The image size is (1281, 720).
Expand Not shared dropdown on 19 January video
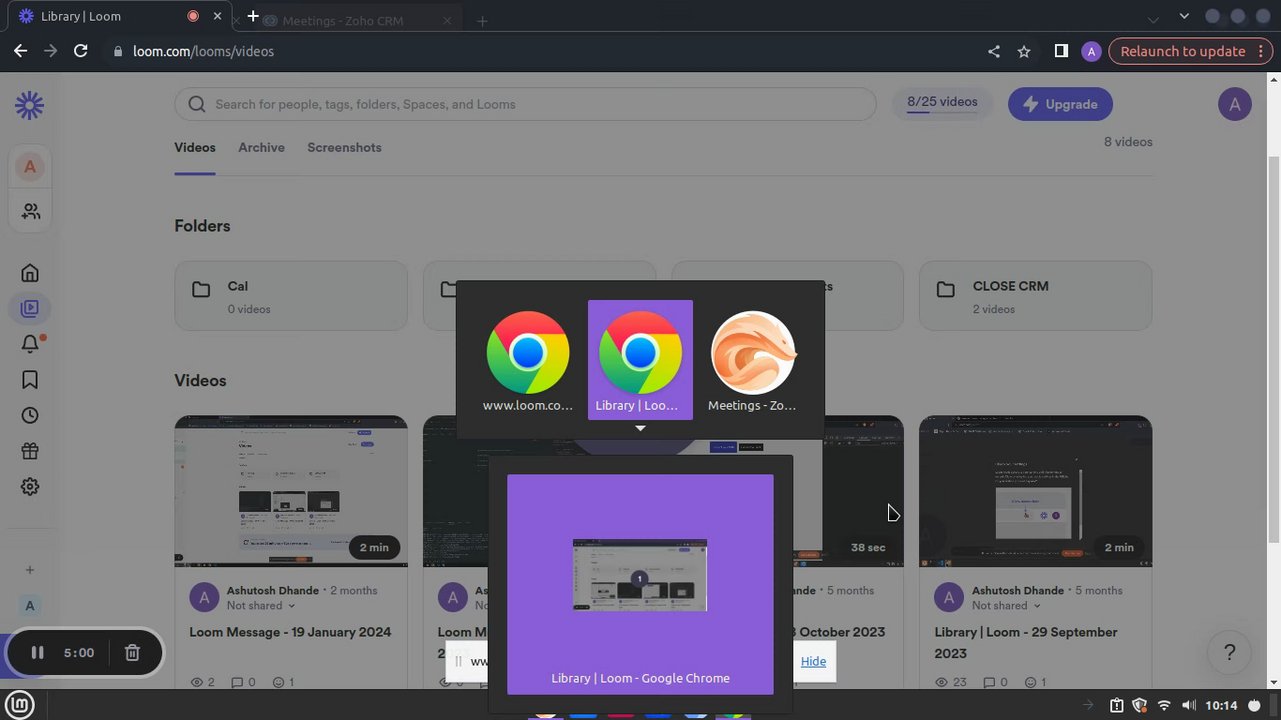[261, 606]
